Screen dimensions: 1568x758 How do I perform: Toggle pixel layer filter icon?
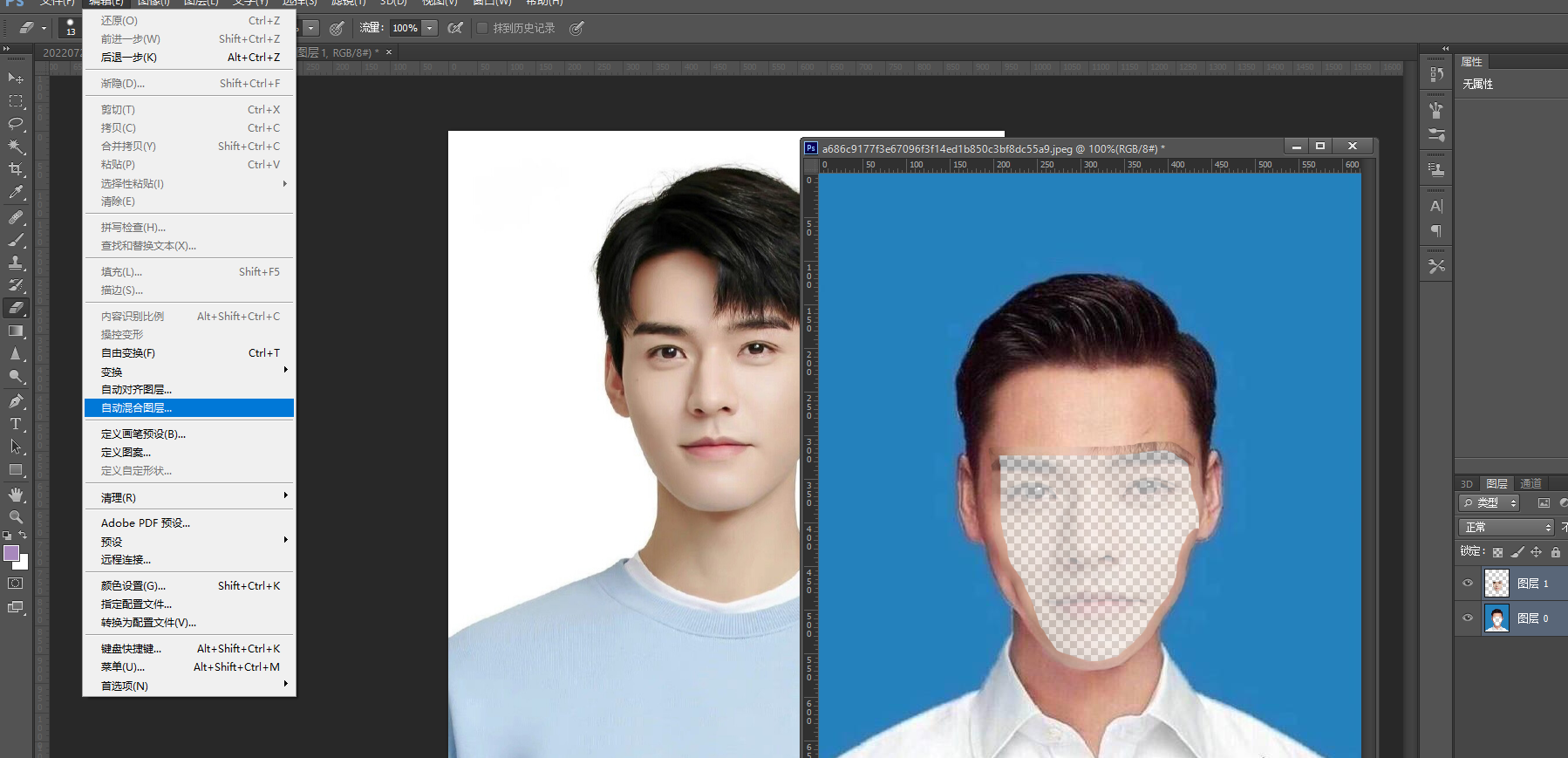coord(1544,503)
